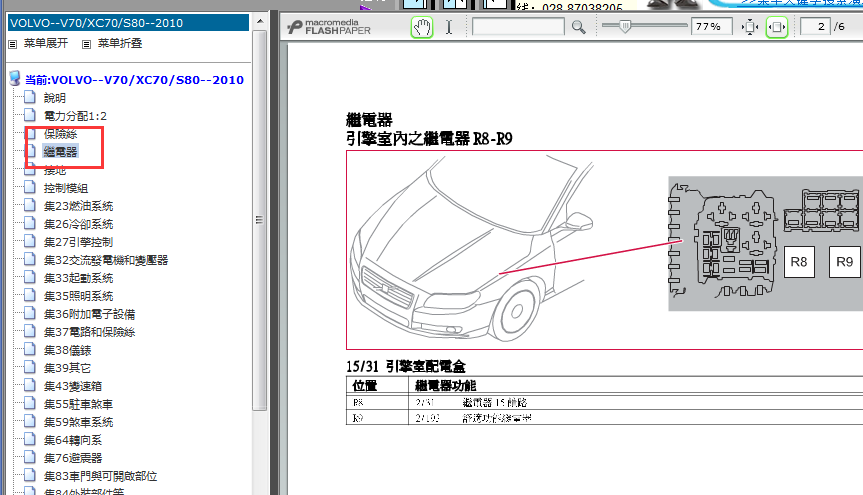
Task: Click the fit-to-height page icon
Action: coord(750,27)
